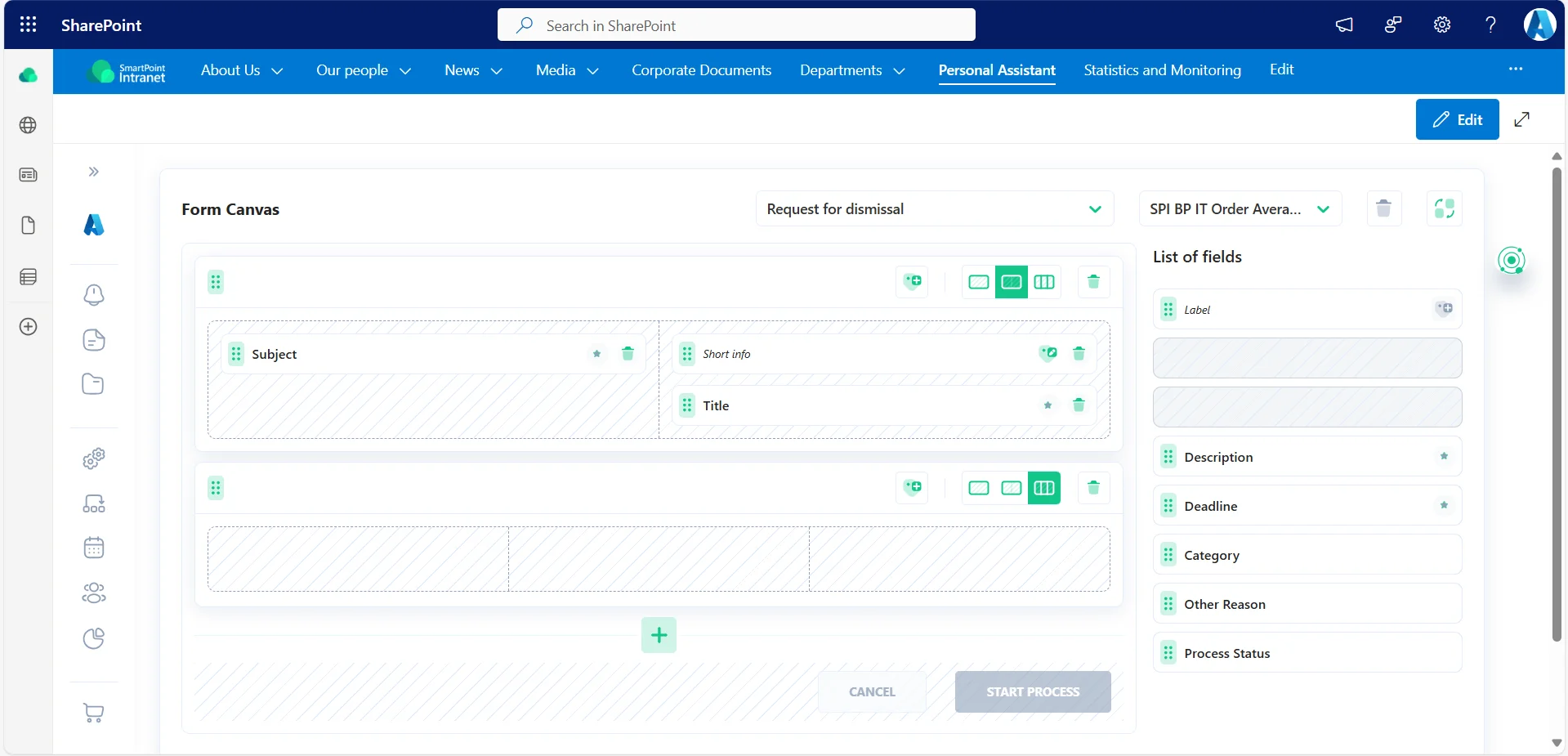This screenshot has width=1568, height=756.
Task: Select the Category field in list
Action: pyautogui.click(x=1307, y=555)
